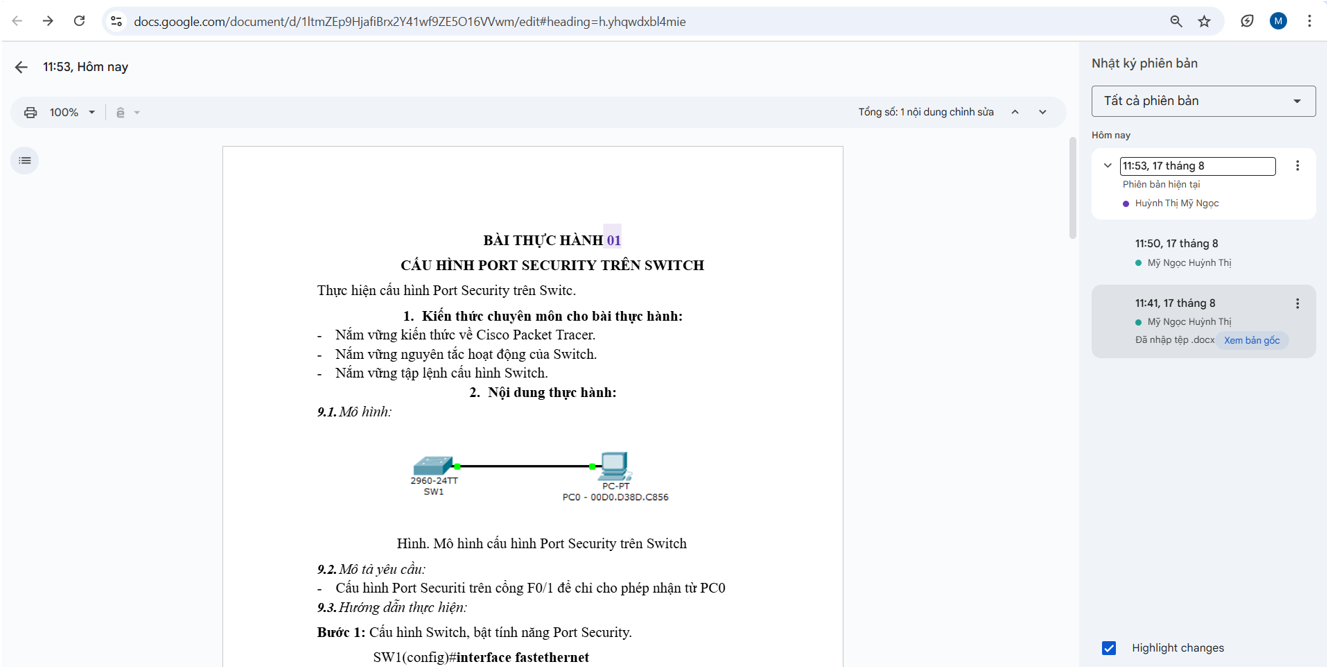Open more actions for 11:53 version
This screenshot has width=1327, height=667.
tap(1297, 166)
